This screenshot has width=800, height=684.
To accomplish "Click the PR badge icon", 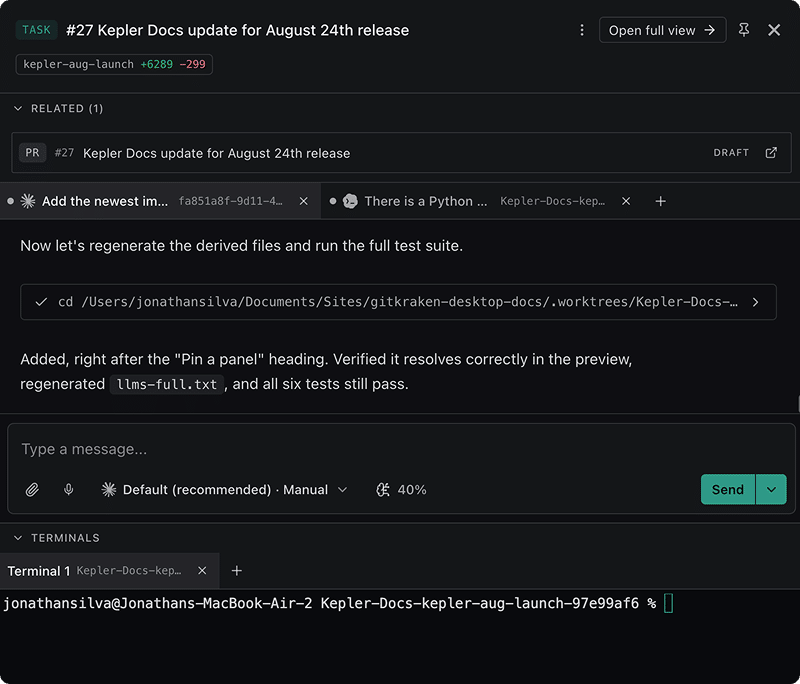I will (32, 153).
